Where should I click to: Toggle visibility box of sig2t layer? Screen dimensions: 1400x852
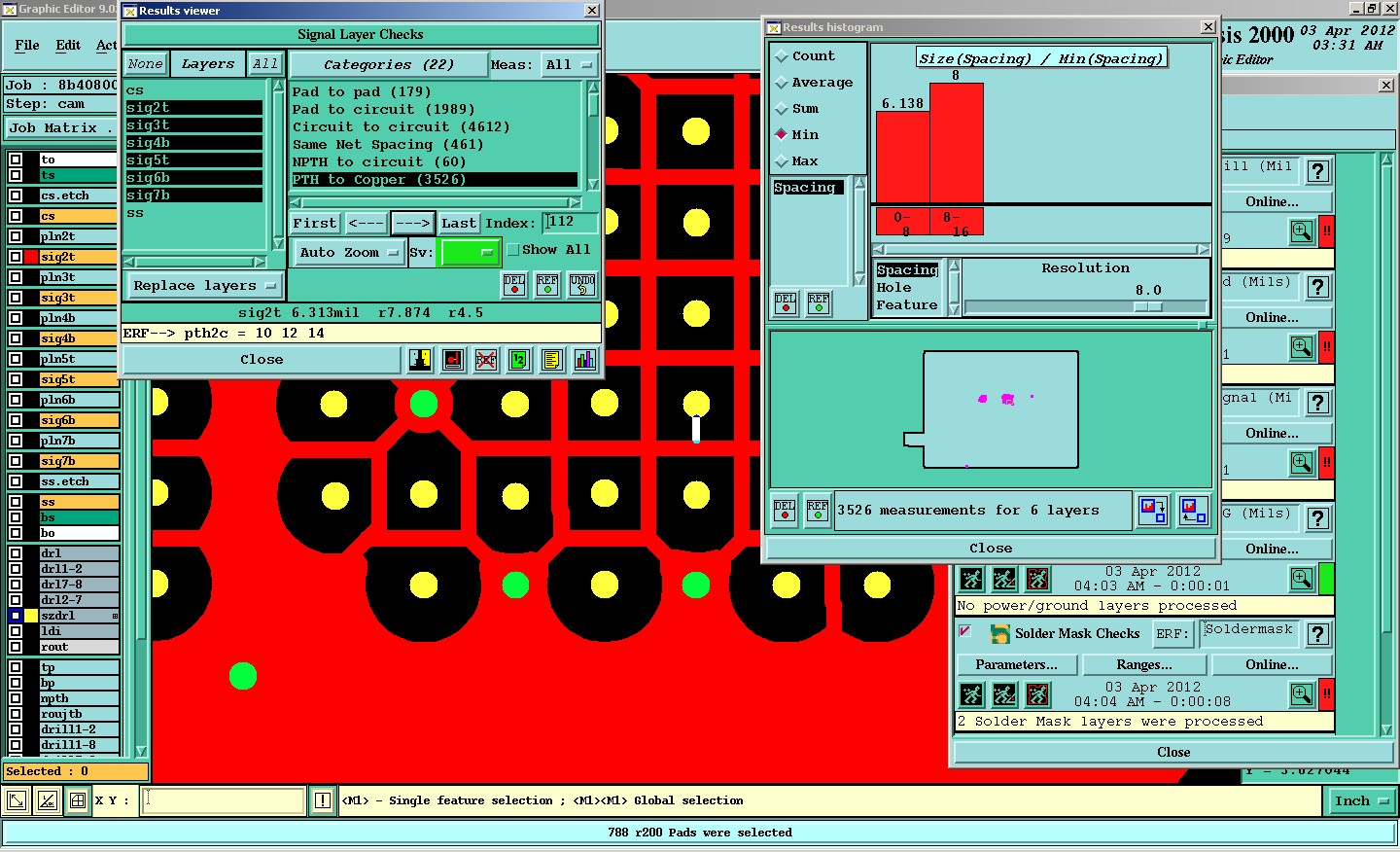click(16, 257)
